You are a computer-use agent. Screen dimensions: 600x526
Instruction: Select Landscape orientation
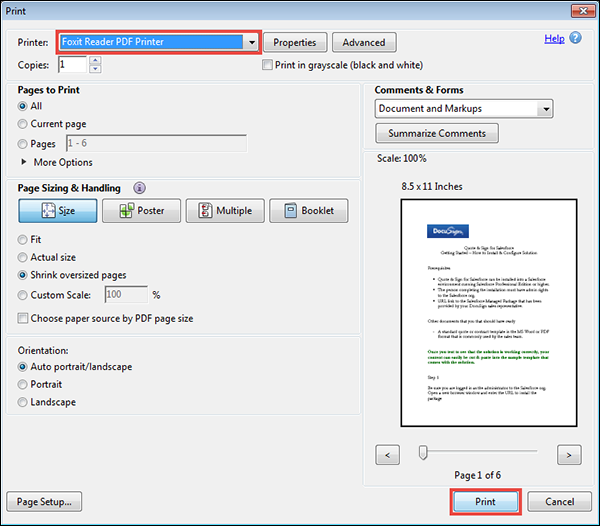tap(23, 402)
